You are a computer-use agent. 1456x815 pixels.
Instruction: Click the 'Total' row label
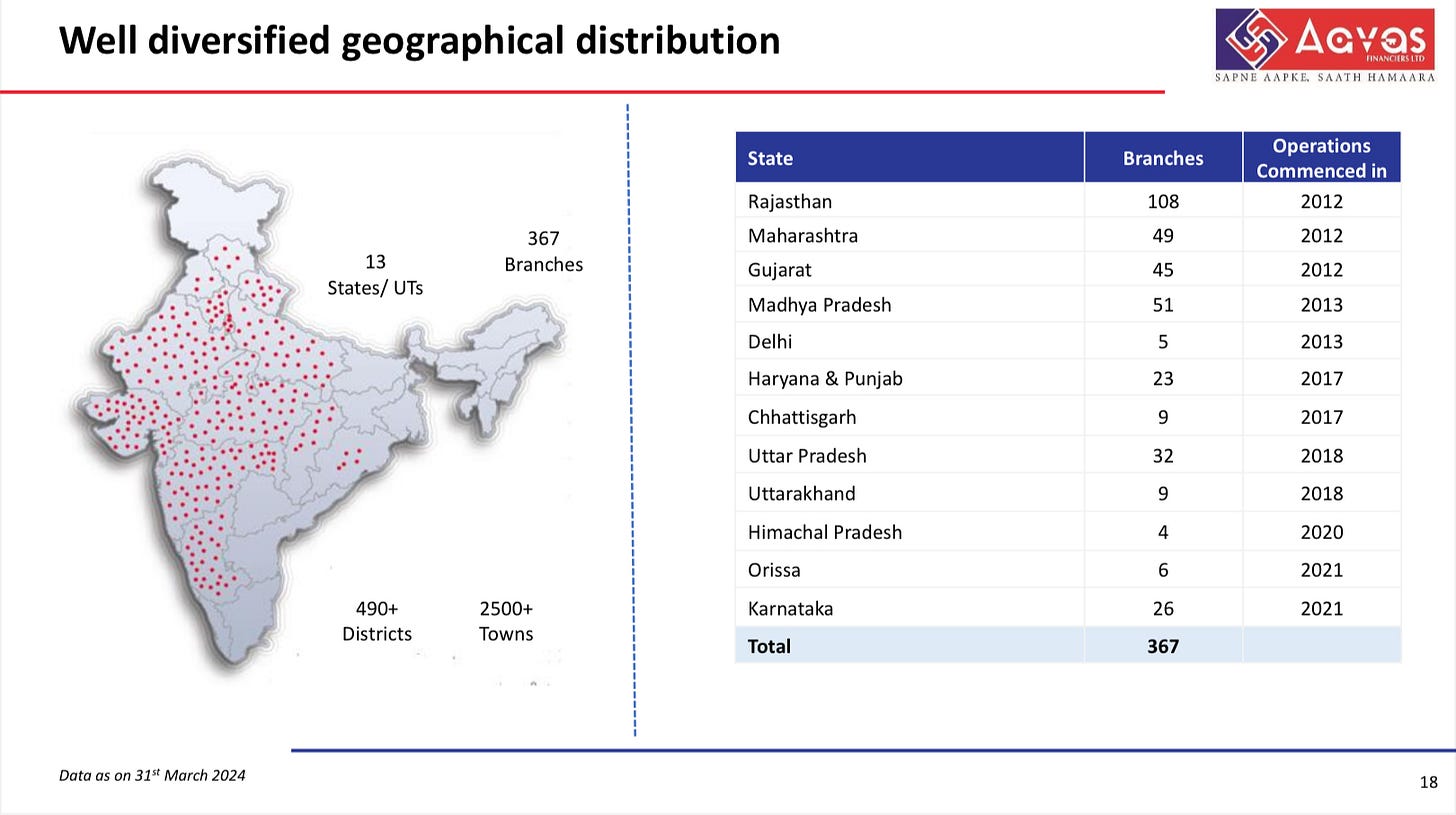pyautogui.click(x=769, y=646)
